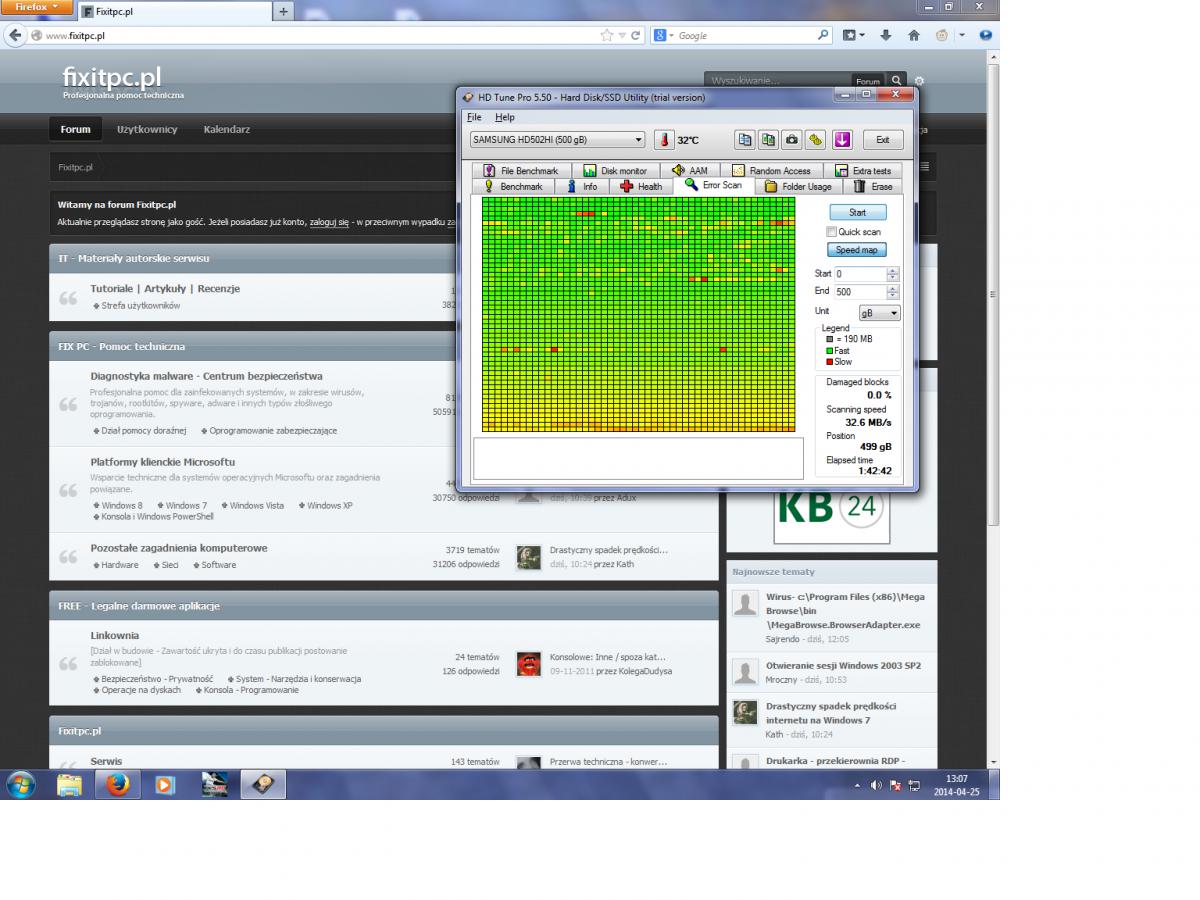This screenshot has height=900, width=1200.
Task: Open the Extra tests tab
Action: click(863, 171)
